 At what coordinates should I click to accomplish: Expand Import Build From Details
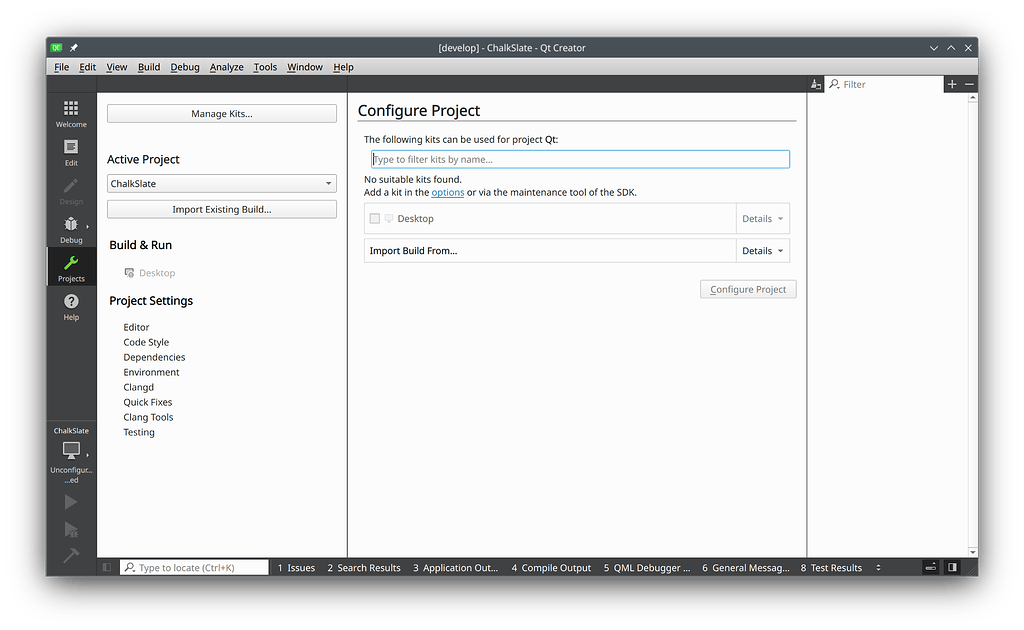pos(763,251)
